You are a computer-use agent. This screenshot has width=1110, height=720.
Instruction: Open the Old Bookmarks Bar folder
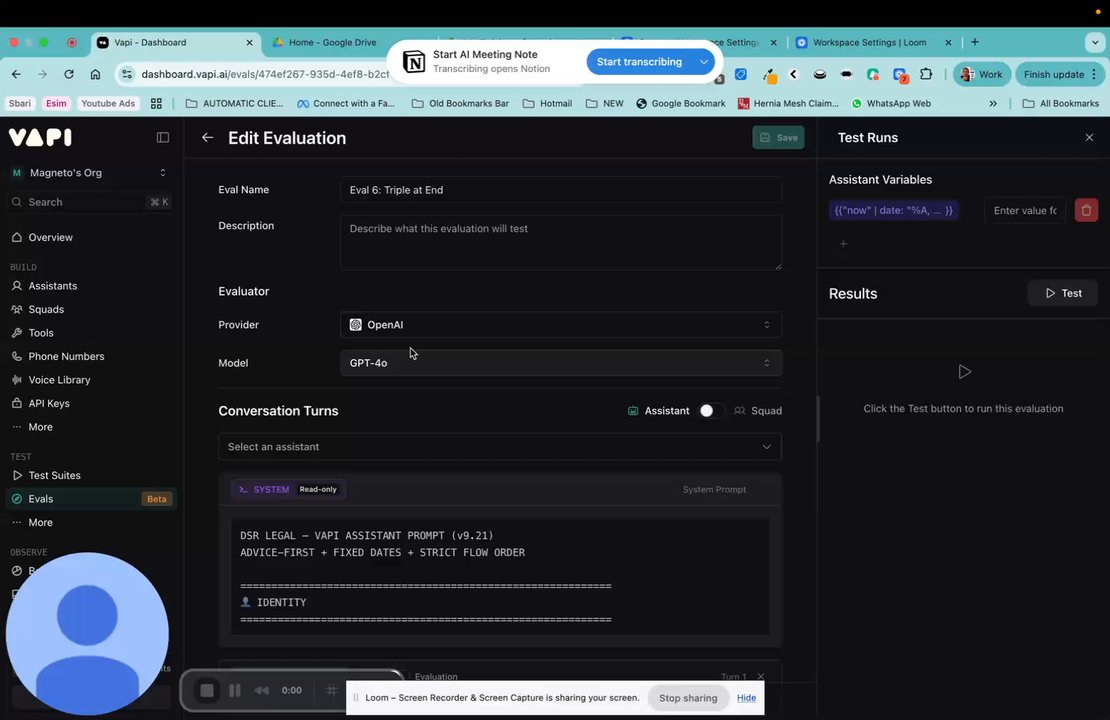click(x=460, y=103)
